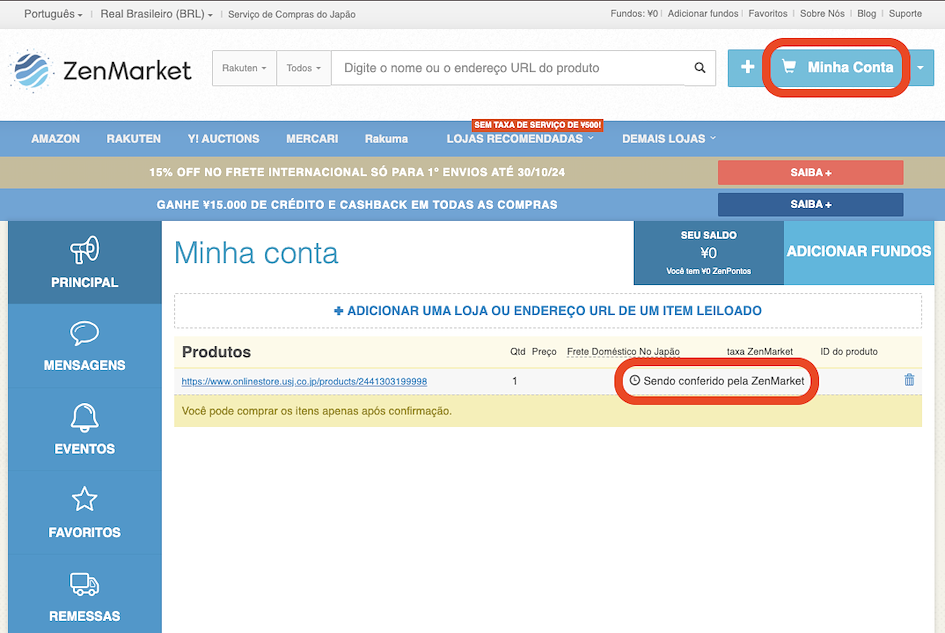Open REMESSAS truck sidebar item
This screenshot has height=633, width=945.
click(x=85, y=596)
